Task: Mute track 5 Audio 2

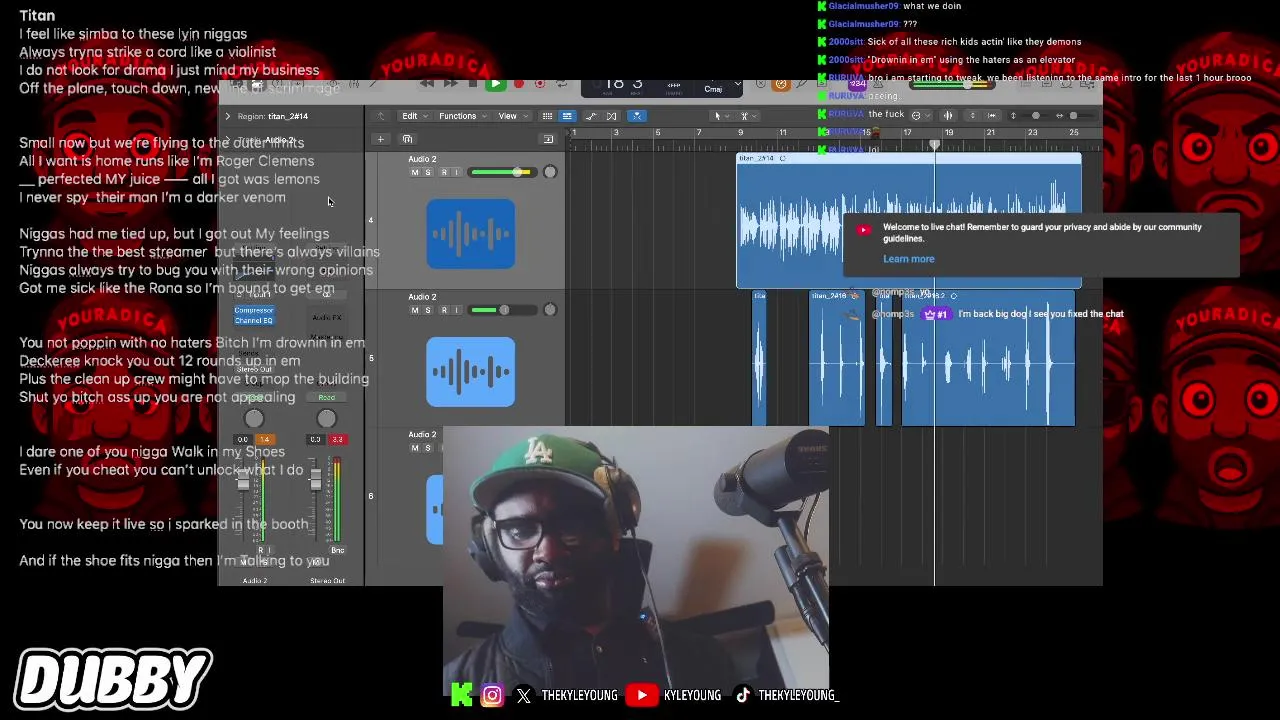Action: (x=415, y=310)
